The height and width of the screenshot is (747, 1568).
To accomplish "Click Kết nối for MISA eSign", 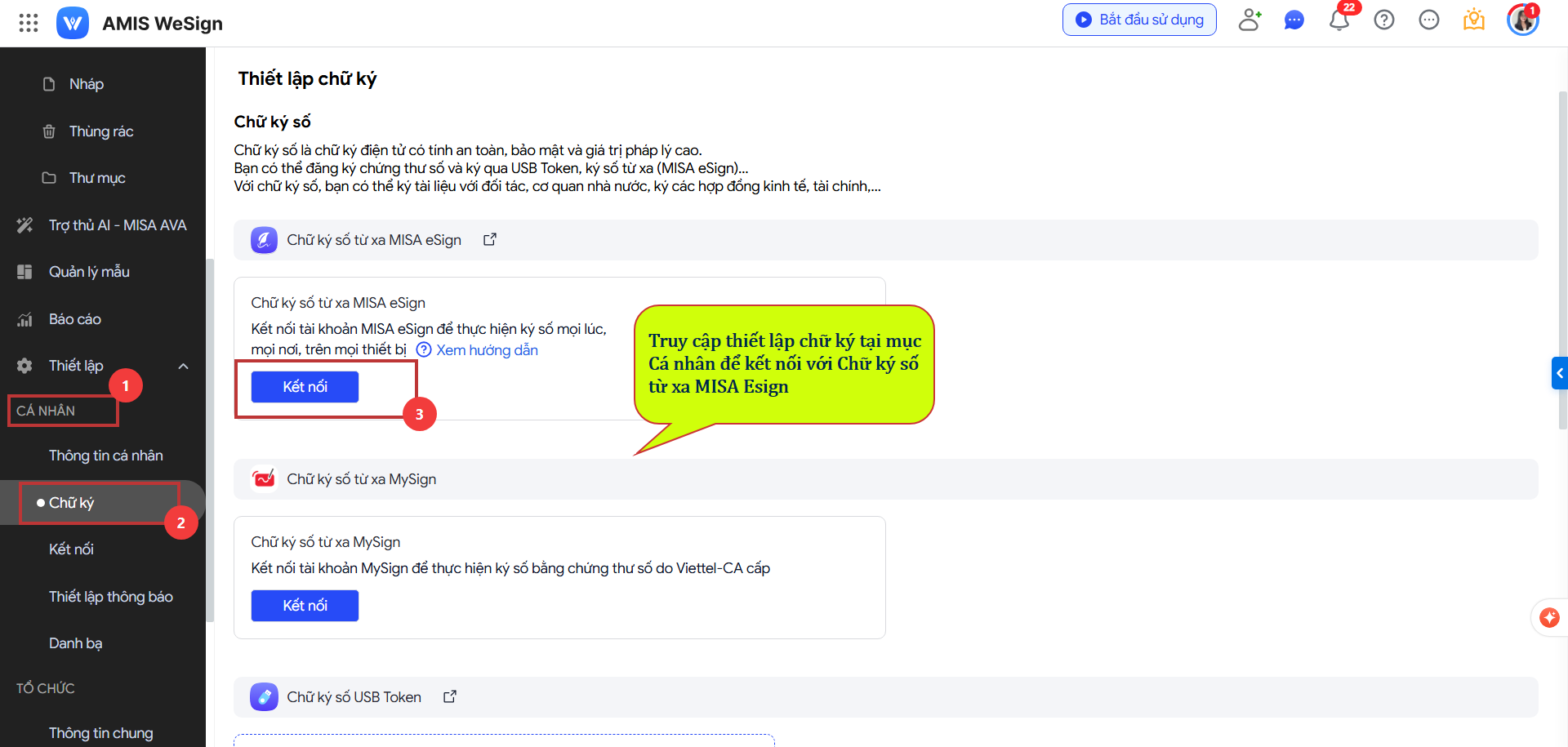I will tap(305, 387).
